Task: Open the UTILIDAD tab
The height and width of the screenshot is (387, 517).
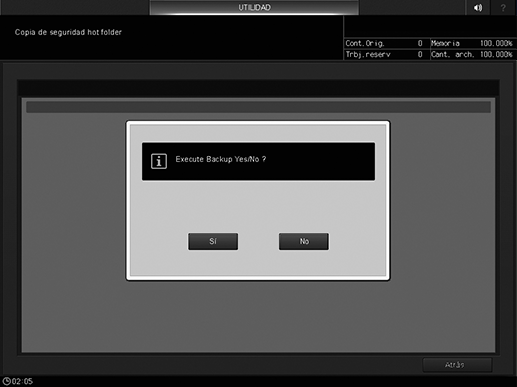Action: [x=254, y=7]
